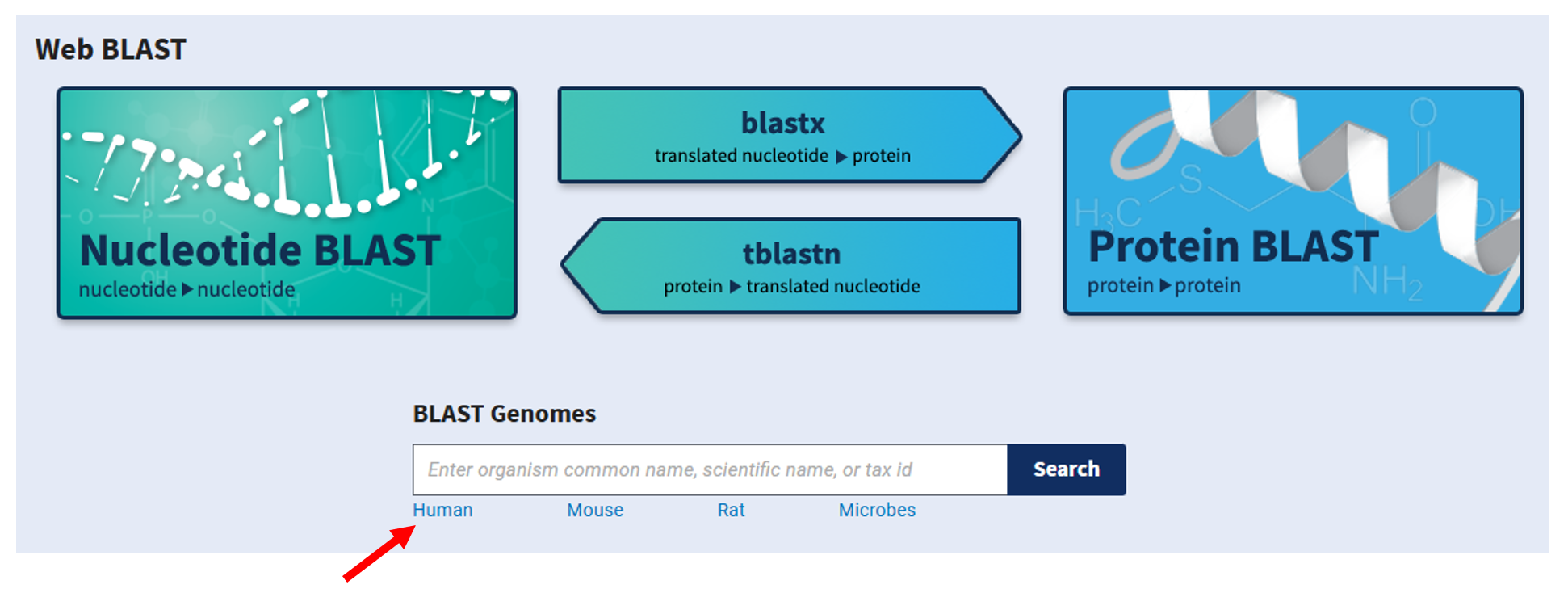
Task: Click the Web BLAST heading
Action: point(111,50)
